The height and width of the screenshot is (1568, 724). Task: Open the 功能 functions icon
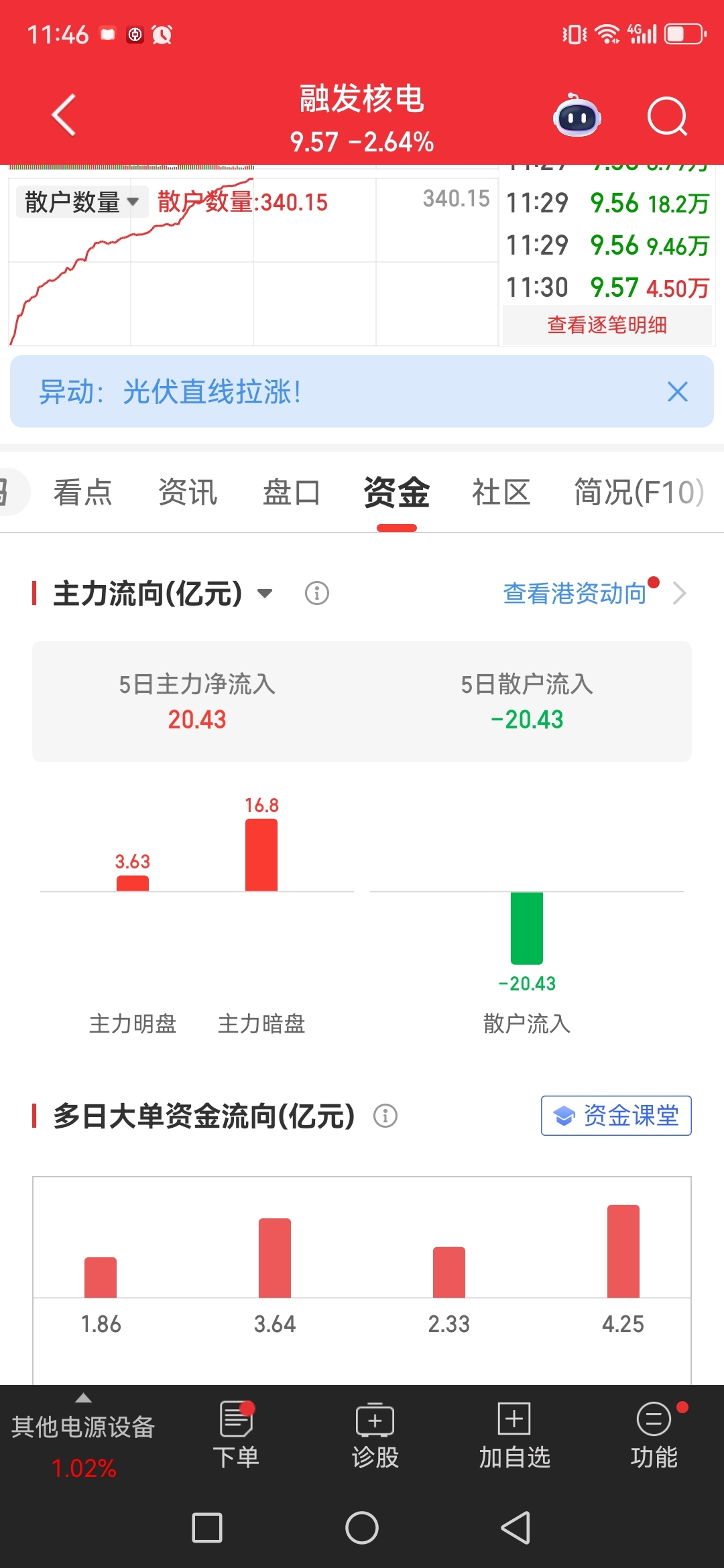(654, 1435)
